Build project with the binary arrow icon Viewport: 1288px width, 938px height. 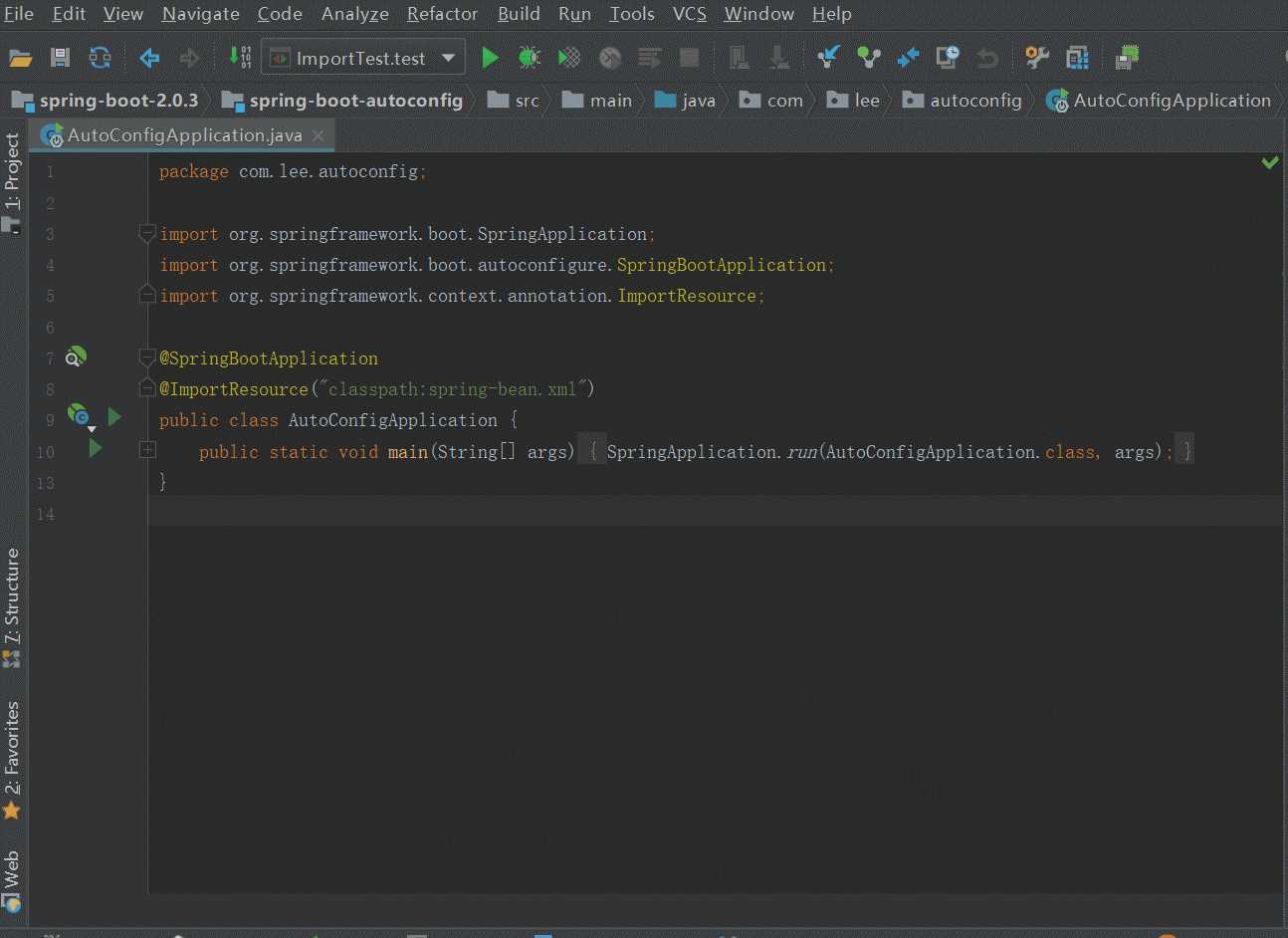coord(240,57)
